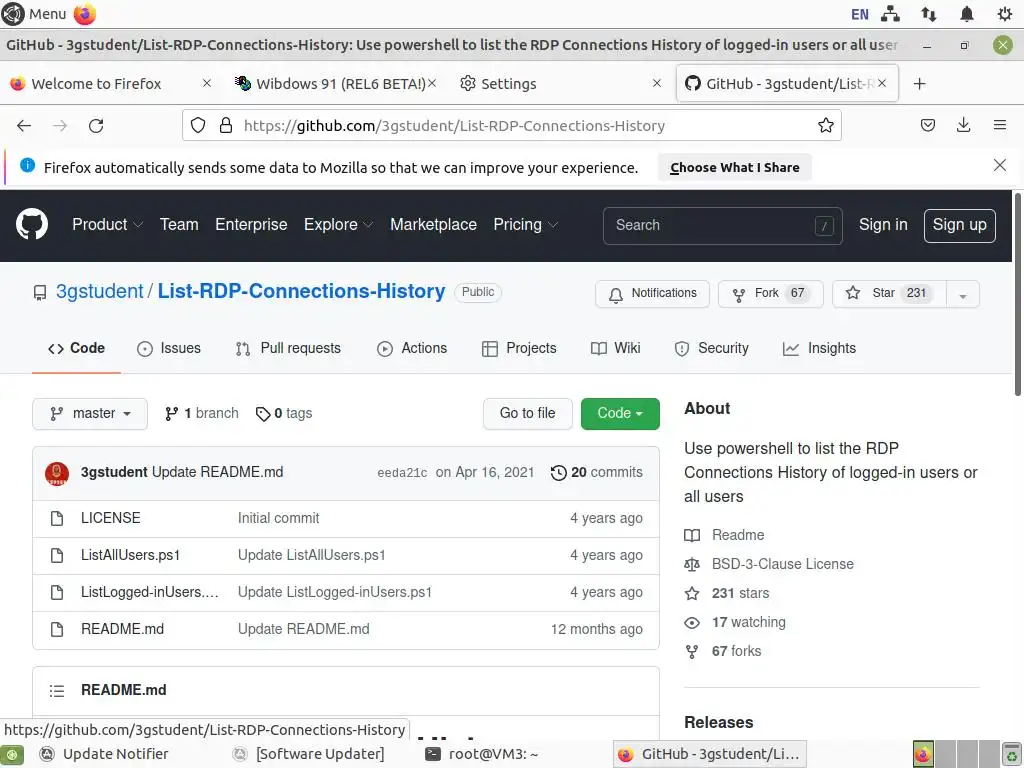The height and width of the screenshot is (768, 1024).
Task: Click the data transfer arrows tray icon
Action: (x=929, y=14)
